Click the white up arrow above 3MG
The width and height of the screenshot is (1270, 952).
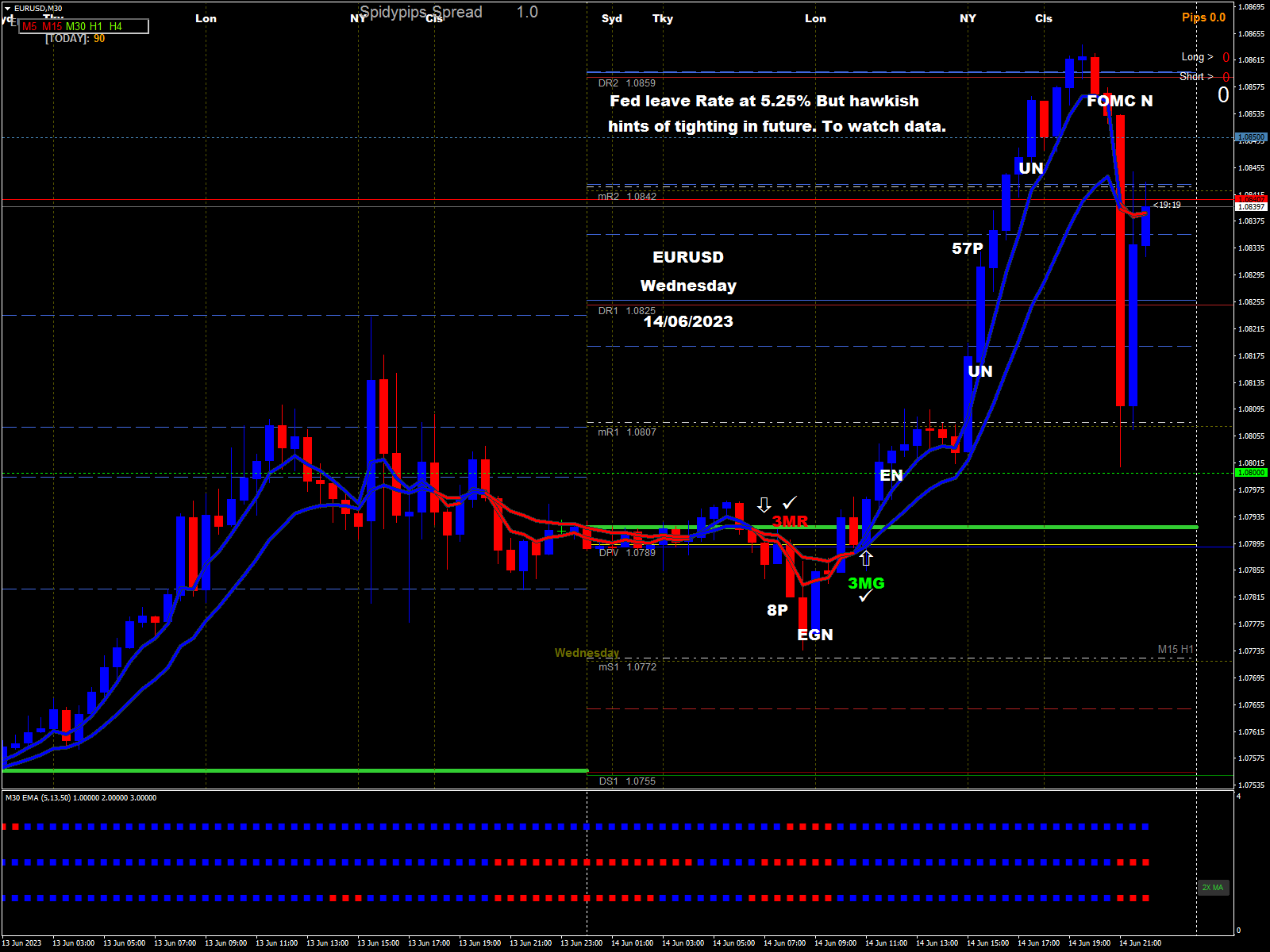tap(866, 559)
